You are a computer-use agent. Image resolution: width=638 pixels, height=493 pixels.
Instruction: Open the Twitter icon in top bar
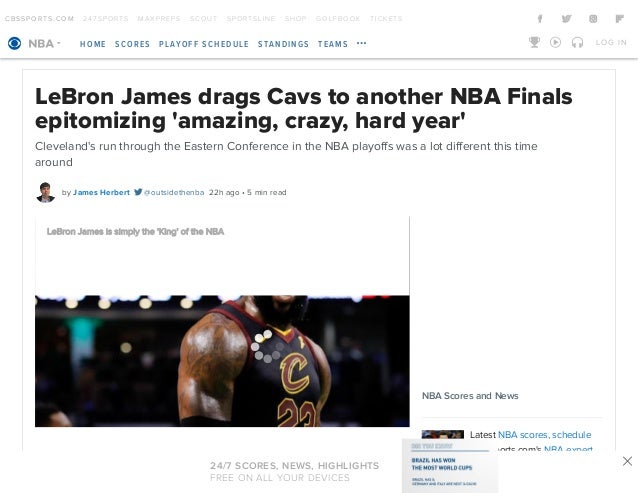pos(566,19)
